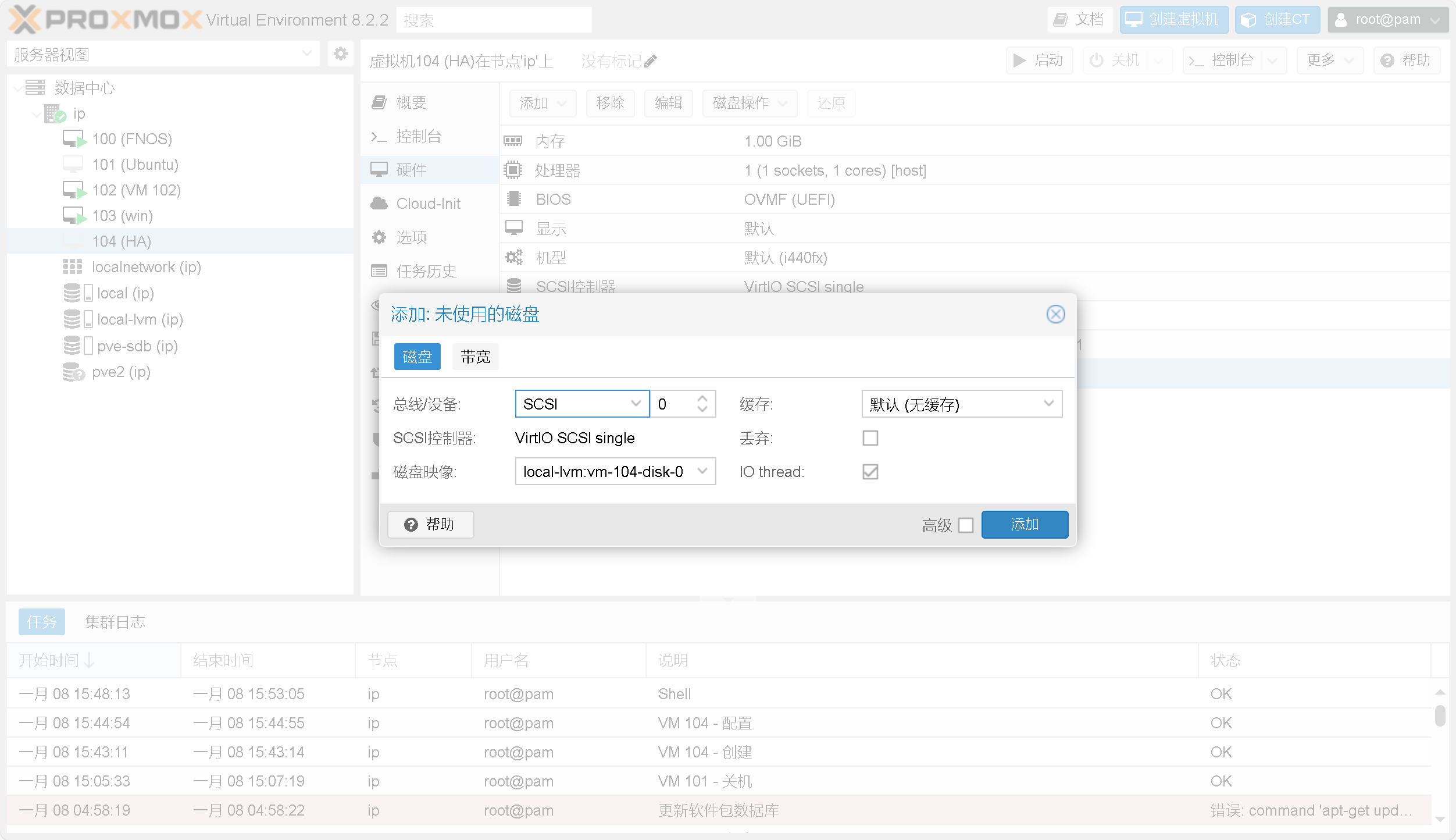Screen dimensions: 1456x840
Task: Select the 103 (win) monitor icon
Action: tap(74, 216)
